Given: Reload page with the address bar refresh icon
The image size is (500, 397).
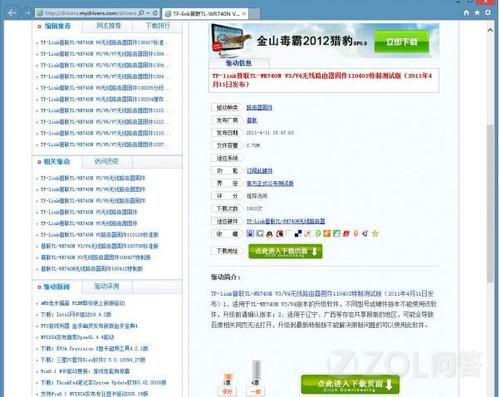Looking at the screenshot, I should pyautogui.click(x=155, y=13).
